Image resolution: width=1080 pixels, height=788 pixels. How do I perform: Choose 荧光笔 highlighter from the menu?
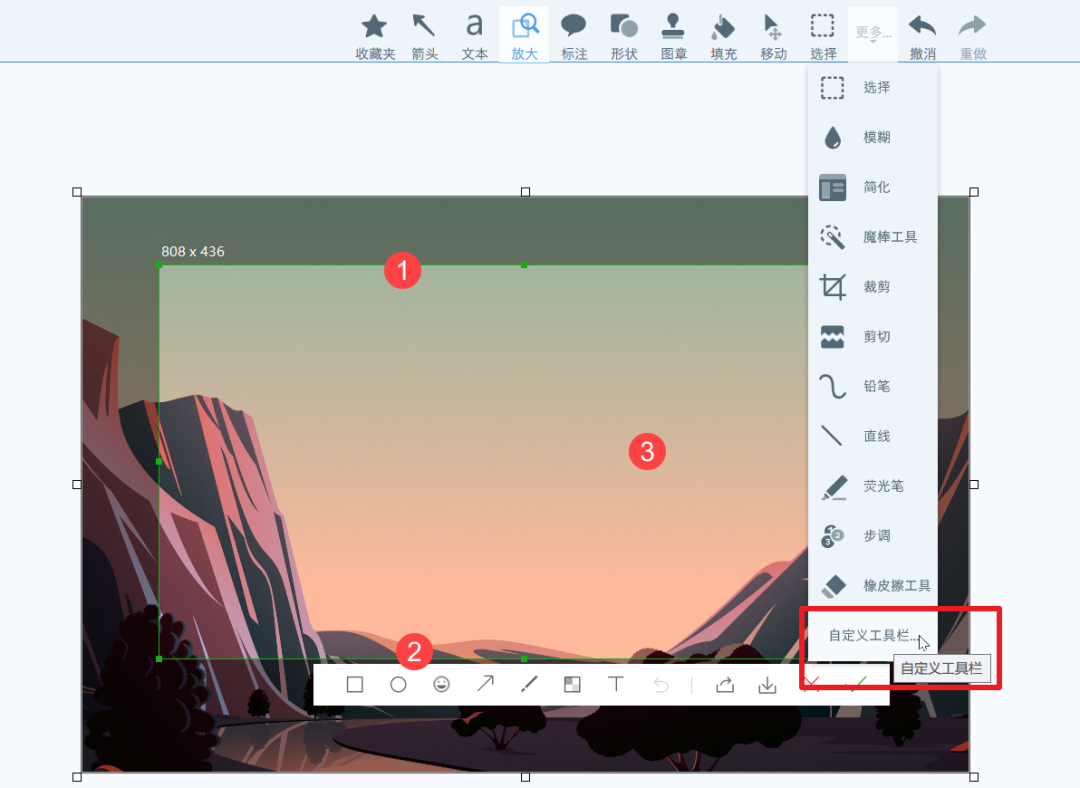[x=873, y=486]
